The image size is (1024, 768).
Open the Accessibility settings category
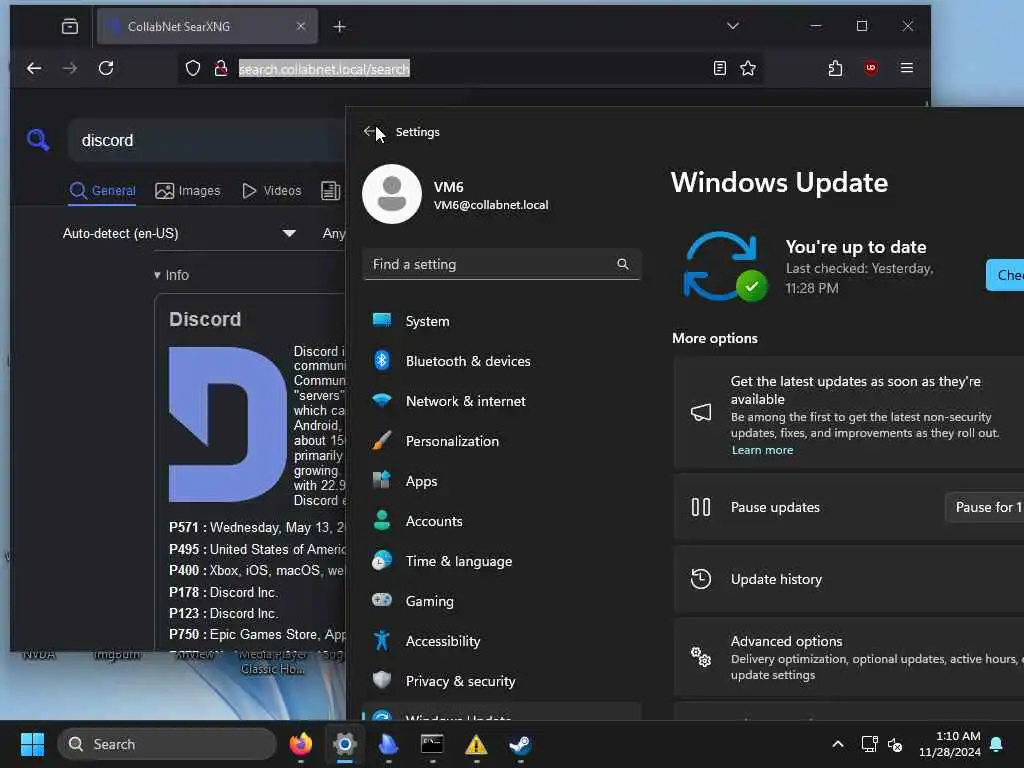click(502, 641)
